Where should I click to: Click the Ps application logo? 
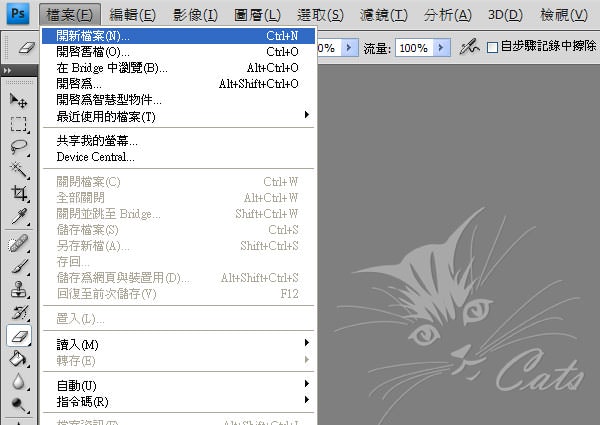coord(18,14)
